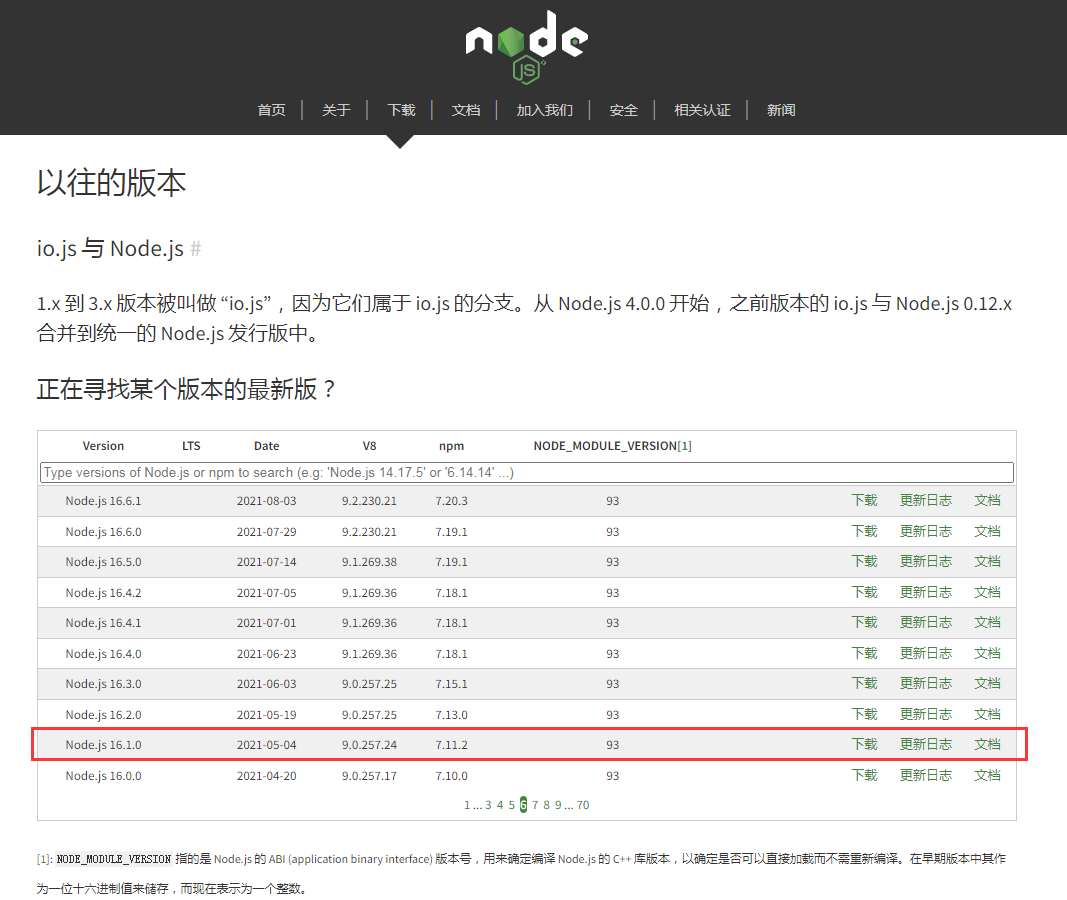The image size is (1067, 900).
Task: Sort by the npm column header
Action: coord(451,446)
